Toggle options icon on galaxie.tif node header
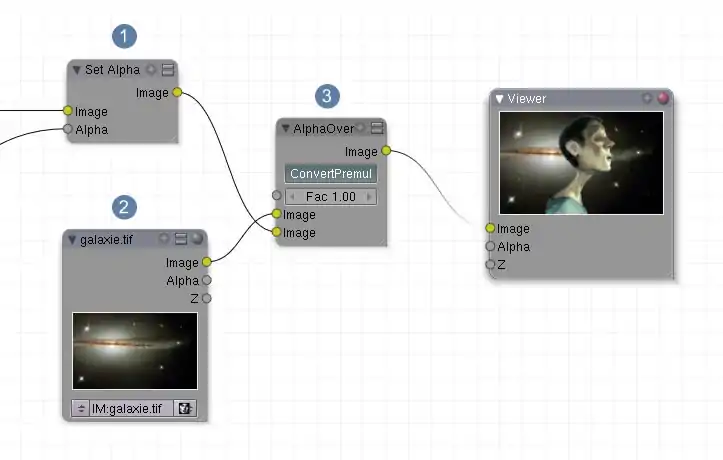 point(181,238)
